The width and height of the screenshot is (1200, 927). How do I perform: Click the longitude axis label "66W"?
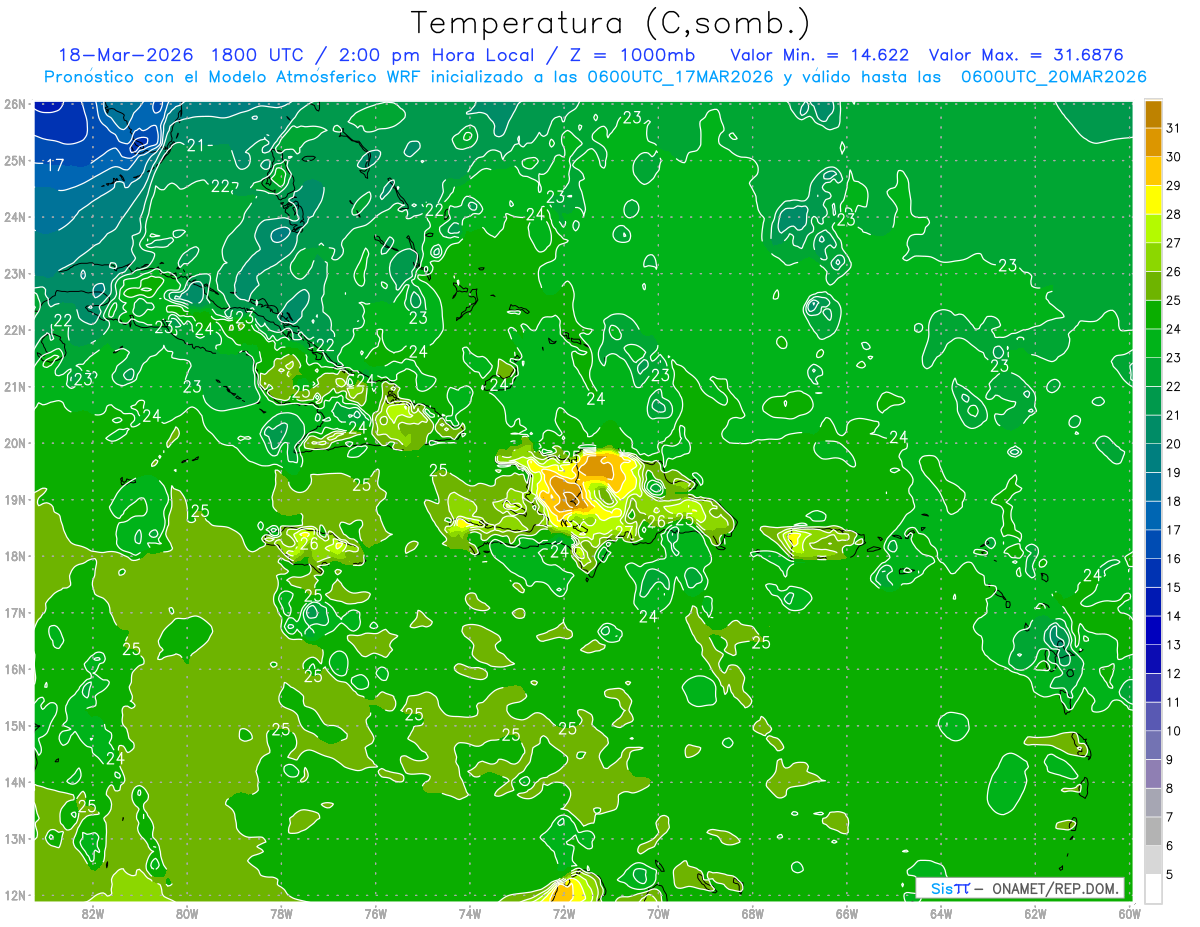(x=847, y=913)
